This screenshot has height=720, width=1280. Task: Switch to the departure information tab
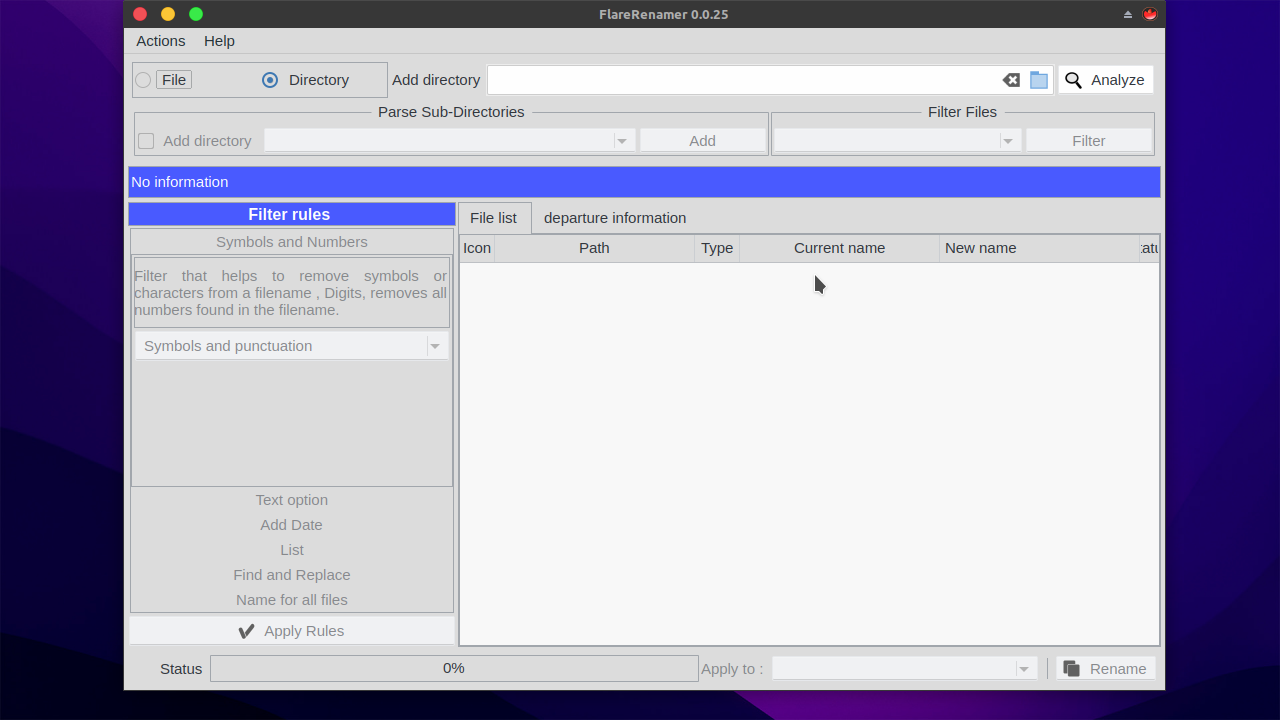(x=615, y=218)
